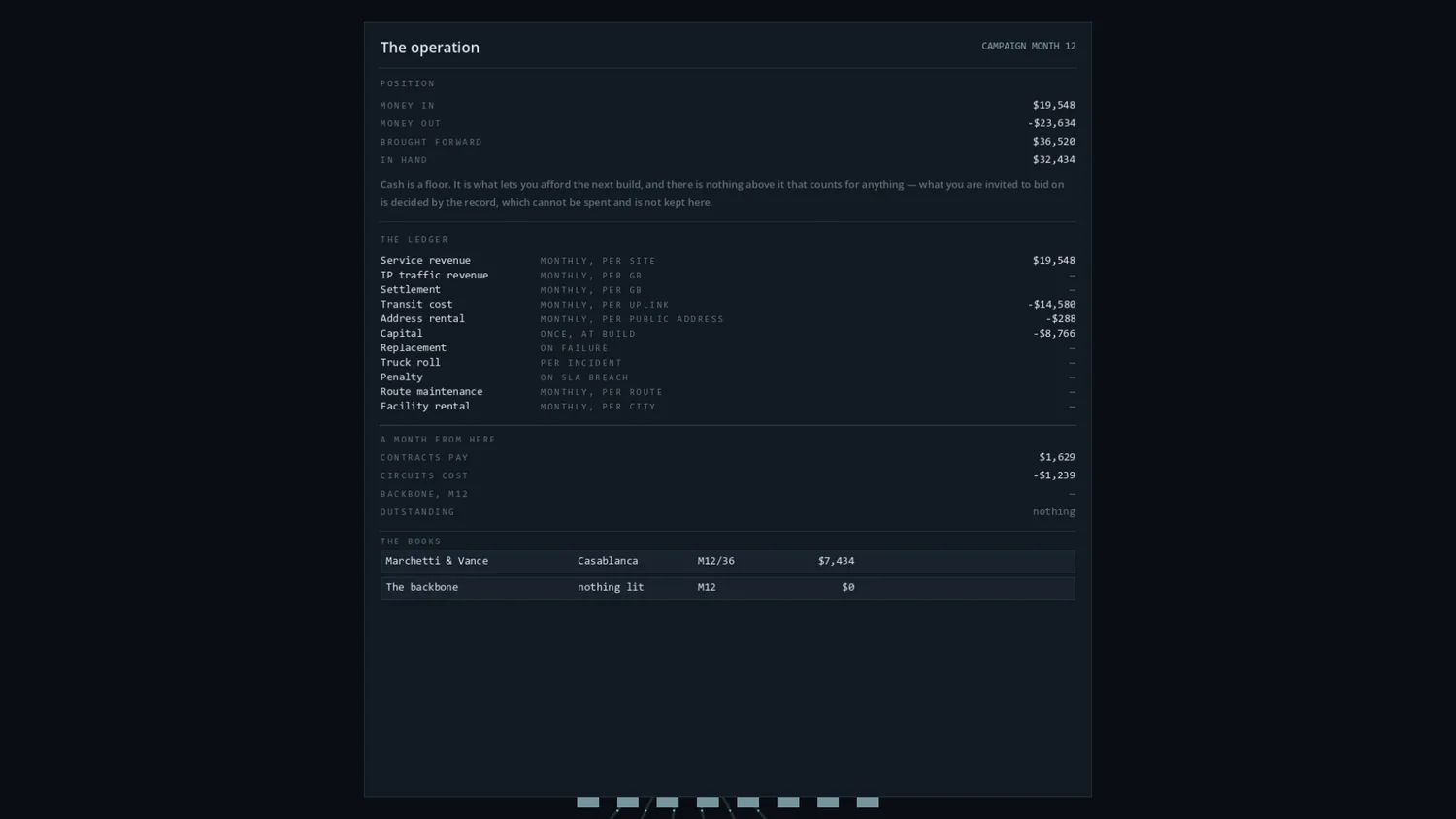Viewport: 1456px width, 819px height.
Task: Click the 'Once, at build' description
Action: click(x=588, y=334)
